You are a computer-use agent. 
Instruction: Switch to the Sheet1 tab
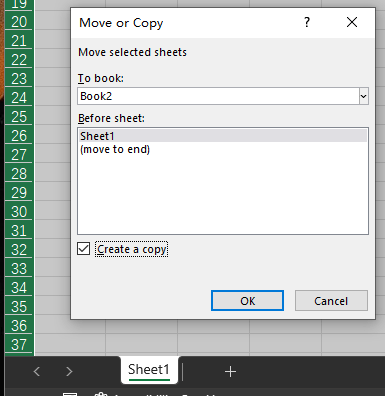pyautogui.click(x=149, y=370)
